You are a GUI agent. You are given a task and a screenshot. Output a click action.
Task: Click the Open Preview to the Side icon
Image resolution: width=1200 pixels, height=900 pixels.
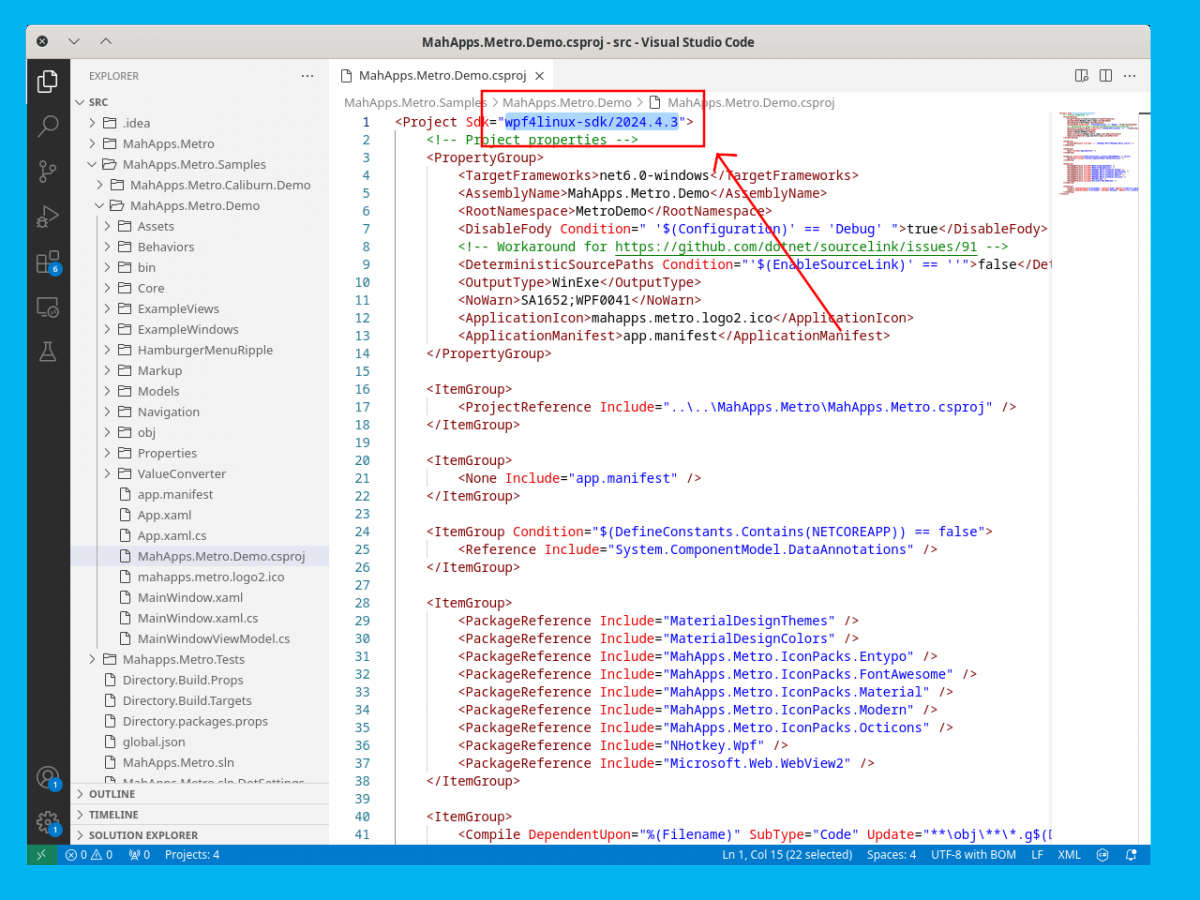pos(1081,75)
